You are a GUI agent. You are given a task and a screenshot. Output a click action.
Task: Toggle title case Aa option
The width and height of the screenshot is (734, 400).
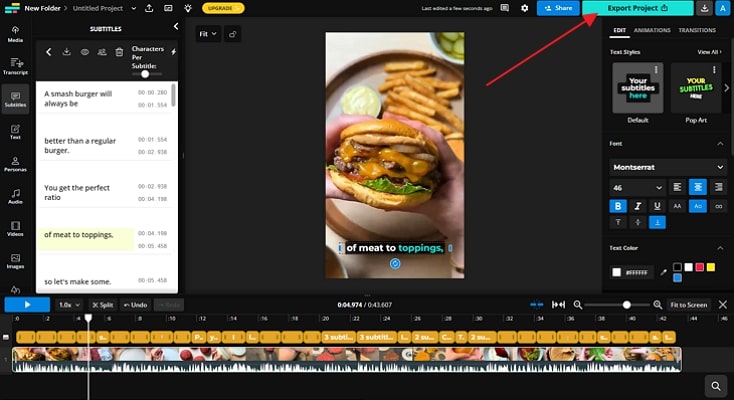(x=697, y=206)
